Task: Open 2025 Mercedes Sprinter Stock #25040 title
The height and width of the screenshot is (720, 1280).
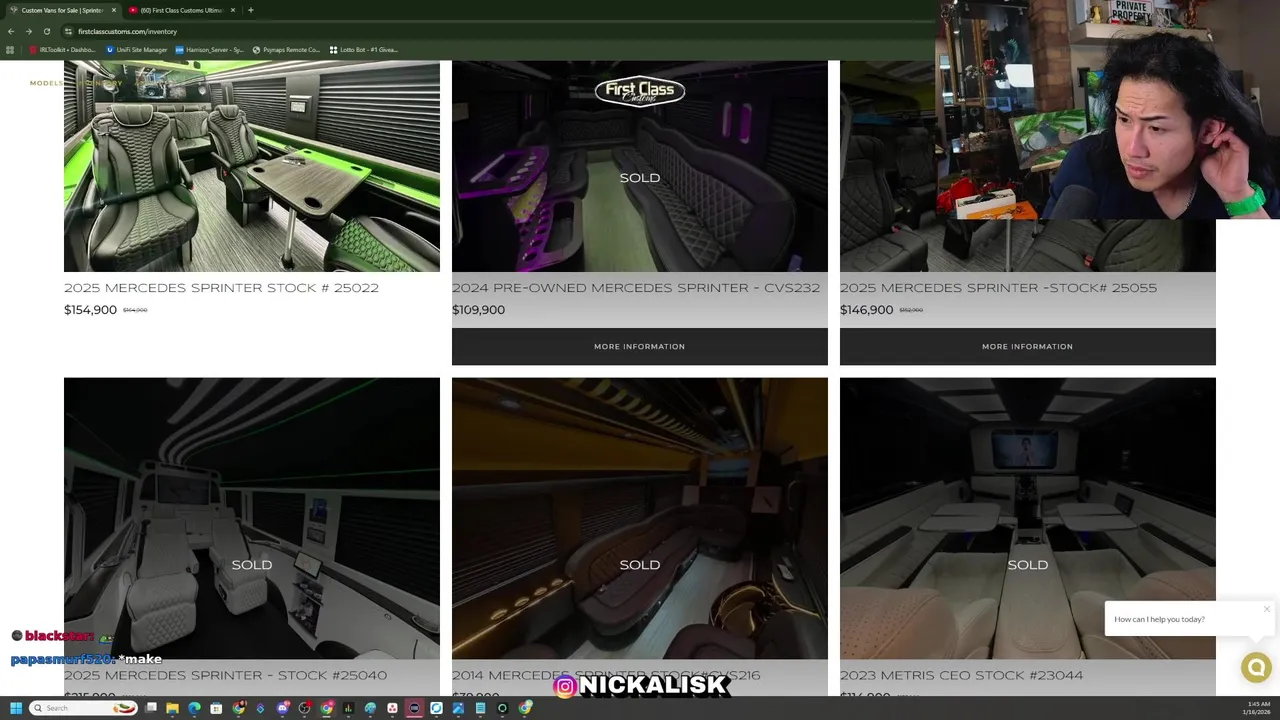Action: point(225,676)
